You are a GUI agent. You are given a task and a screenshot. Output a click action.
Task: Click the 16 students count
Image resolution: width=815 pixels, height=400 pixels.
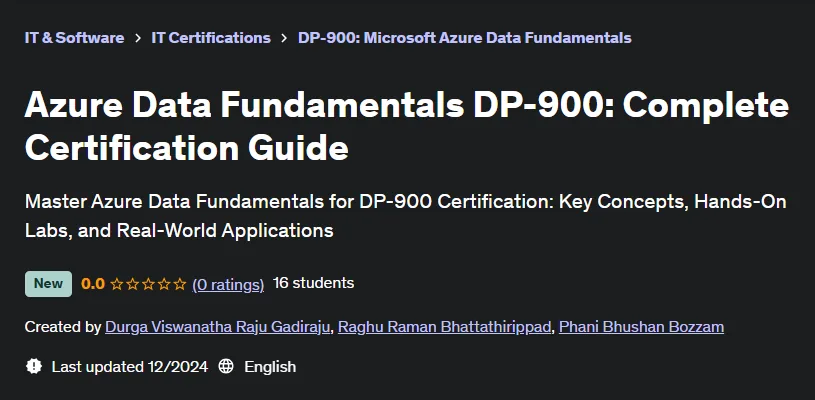(313, 283)
